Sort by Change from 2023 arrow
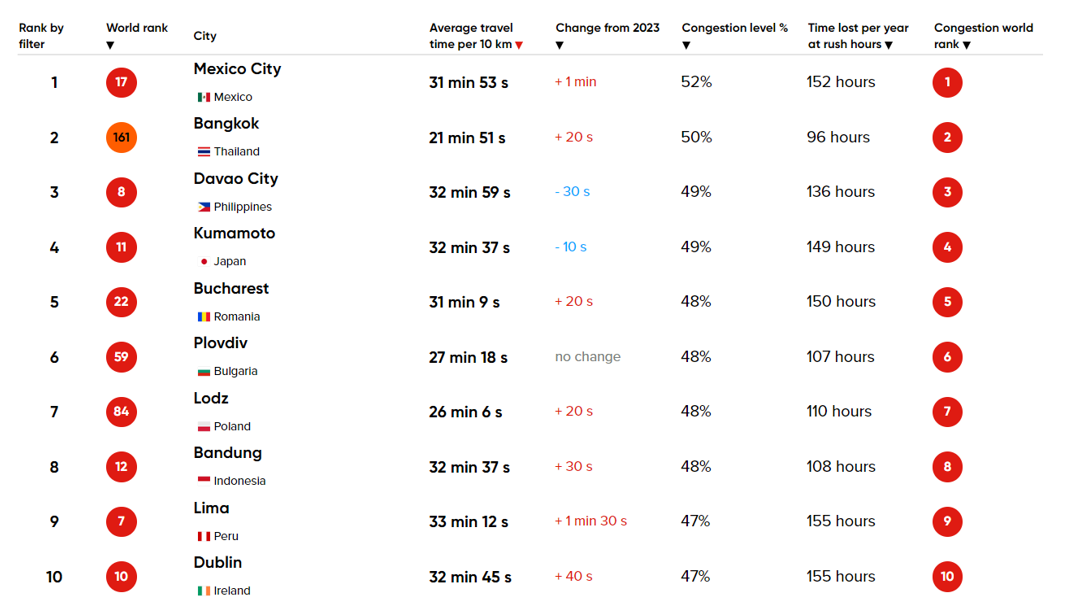Viewport: 1070px width, 614px height. [x=559, y=45]
